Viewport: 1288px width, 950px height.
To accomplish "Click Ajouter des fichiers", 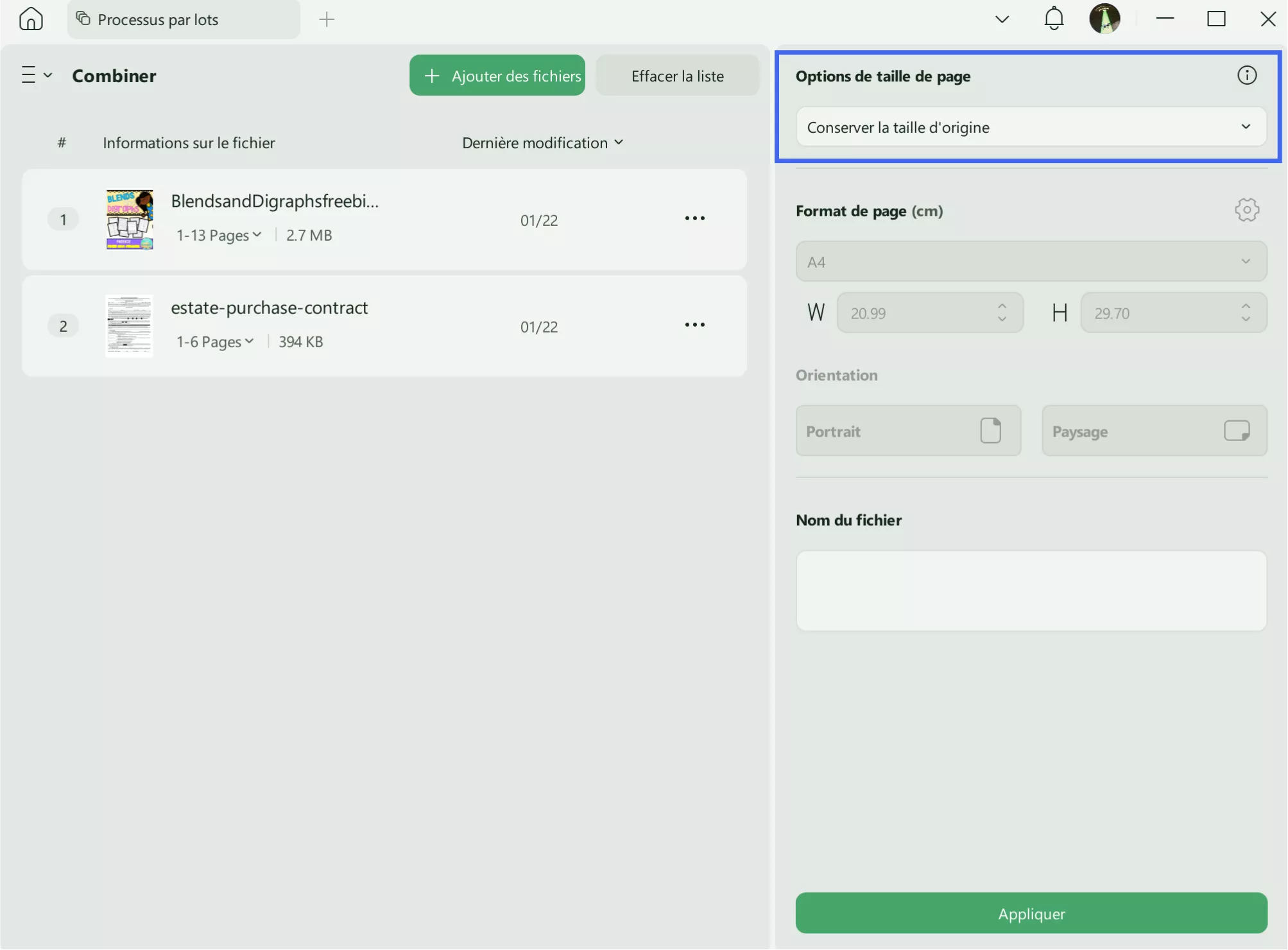I will coord(497,75).
